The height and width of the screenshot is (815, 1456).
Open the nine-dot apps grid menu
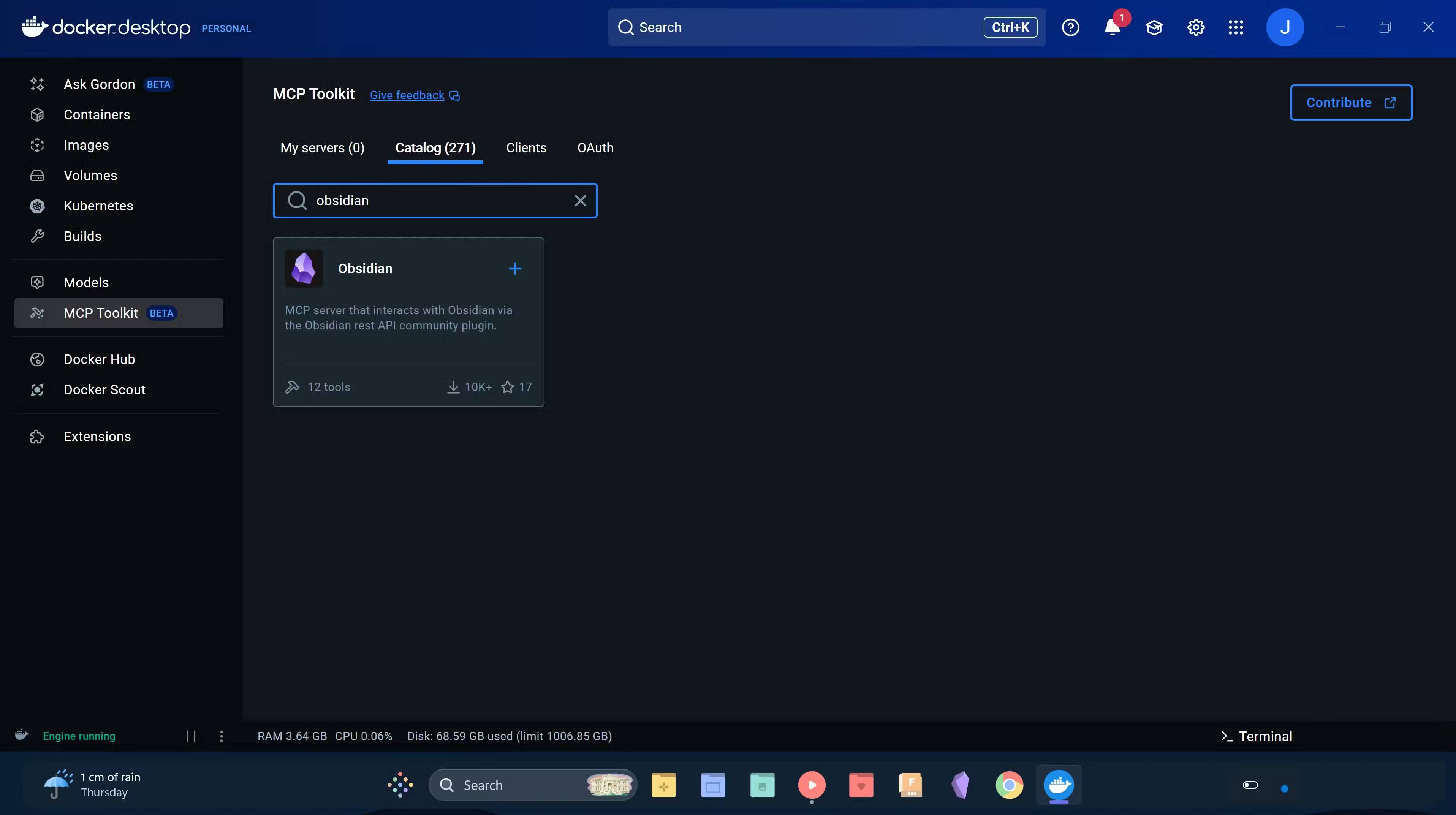click(1236, 27)
